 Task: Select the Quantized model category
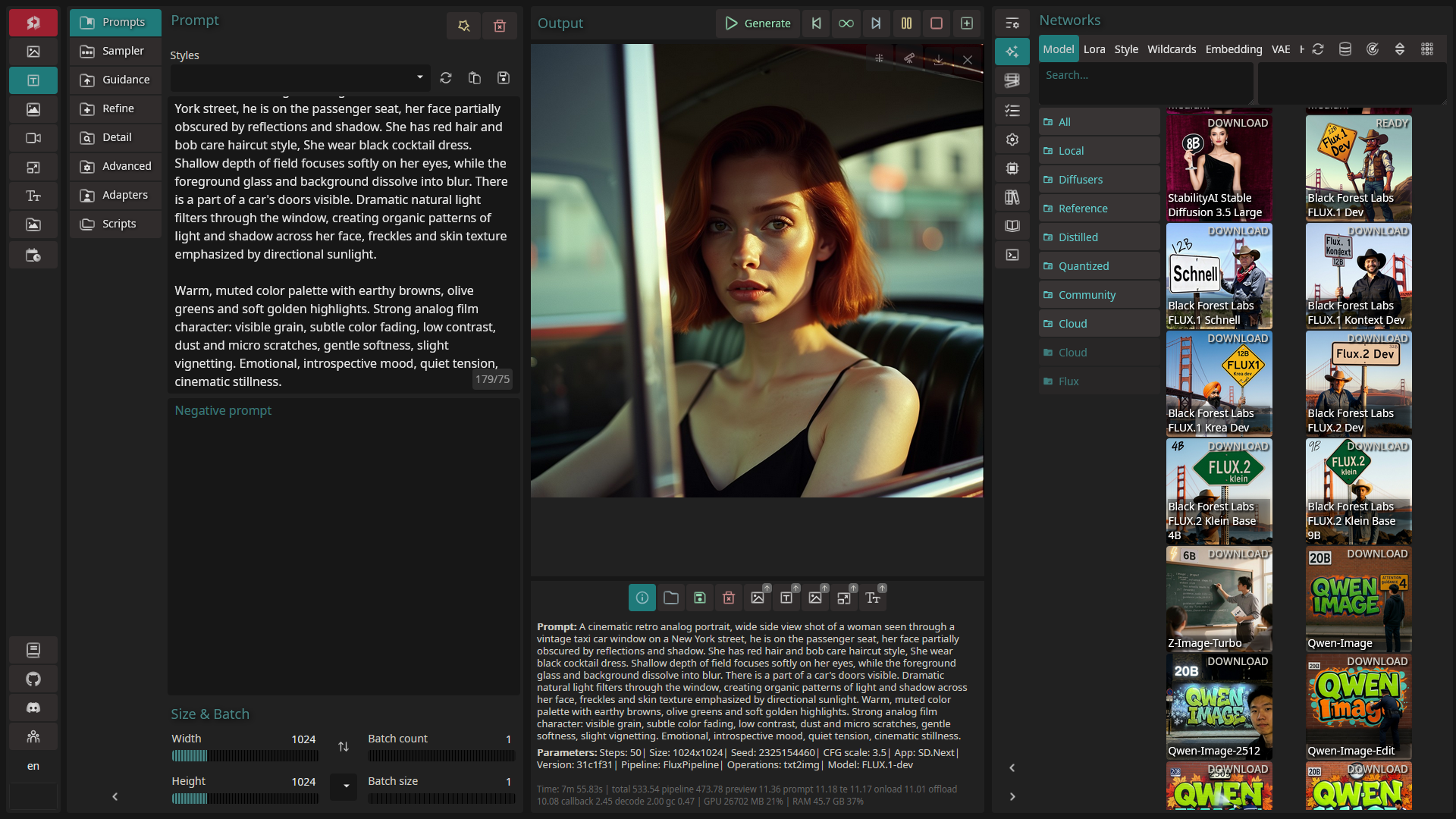(x=1083, y=265)
